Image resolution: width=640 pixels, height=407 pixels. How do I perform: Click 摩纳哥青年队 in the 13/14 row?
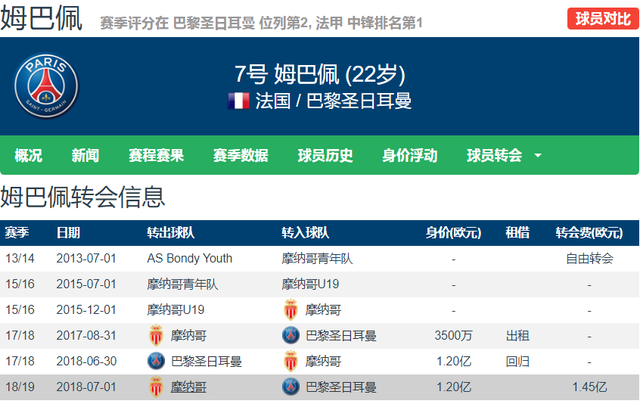pos(317,258)
